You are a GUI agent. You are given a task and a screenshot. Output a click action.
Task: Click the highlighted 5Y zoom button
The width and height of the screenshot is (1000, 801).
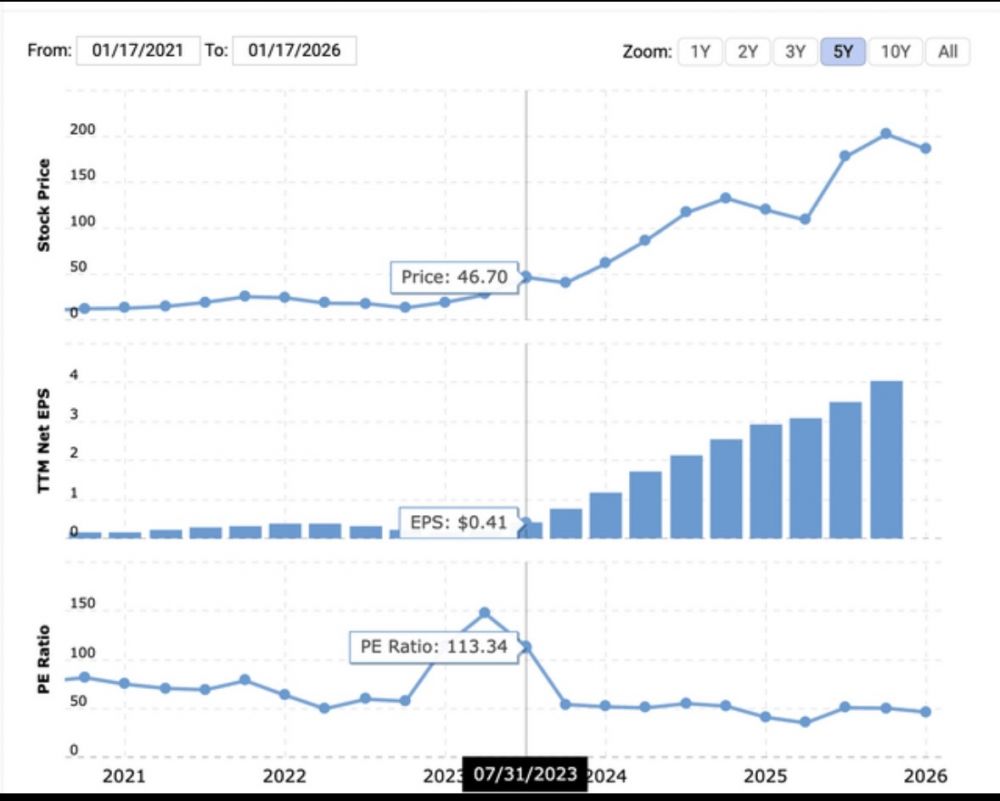[843, 52]
